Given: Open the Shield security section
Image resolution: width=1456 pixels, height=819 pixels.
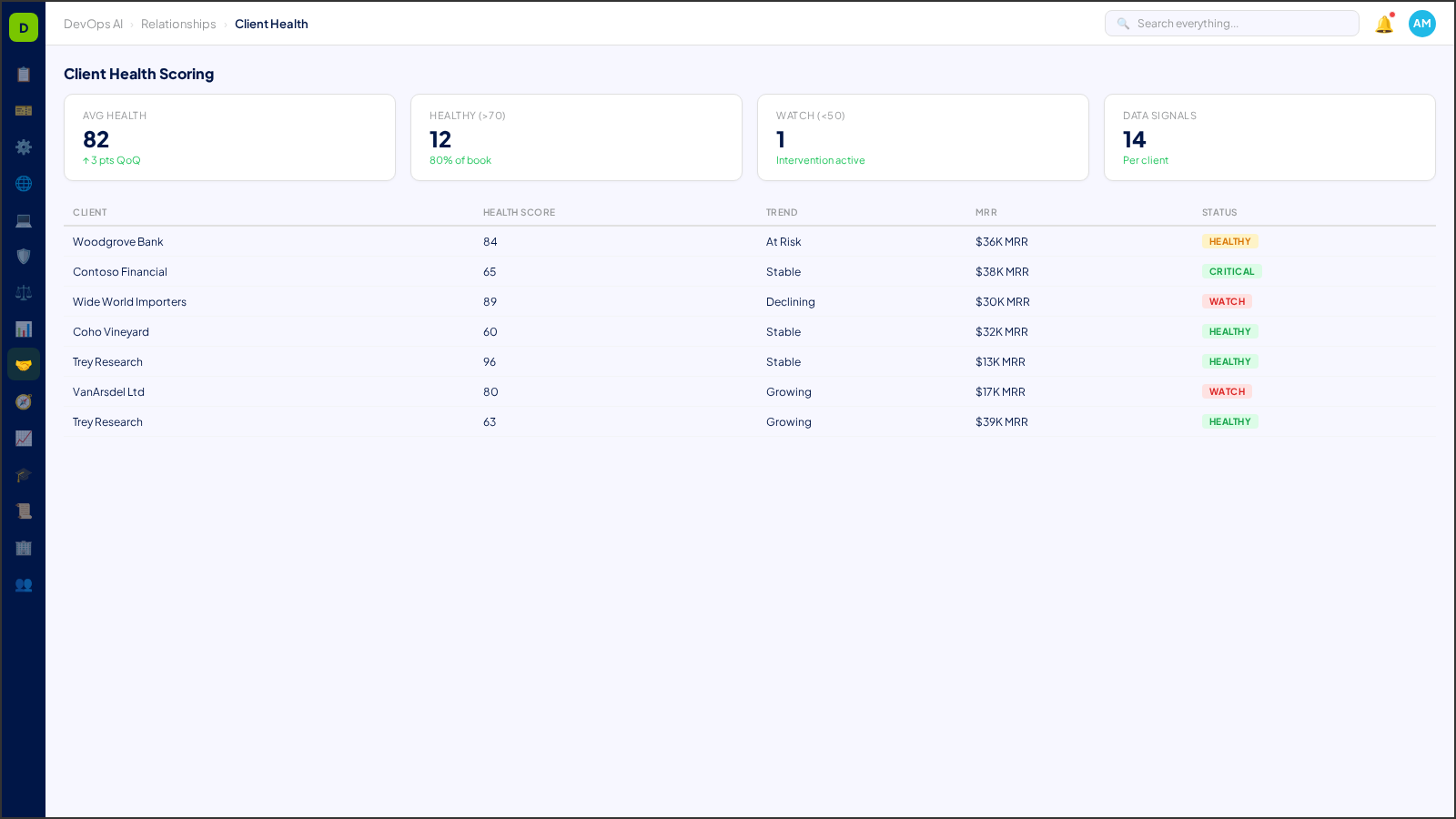Looking at the screenshot, I should 24,257.
